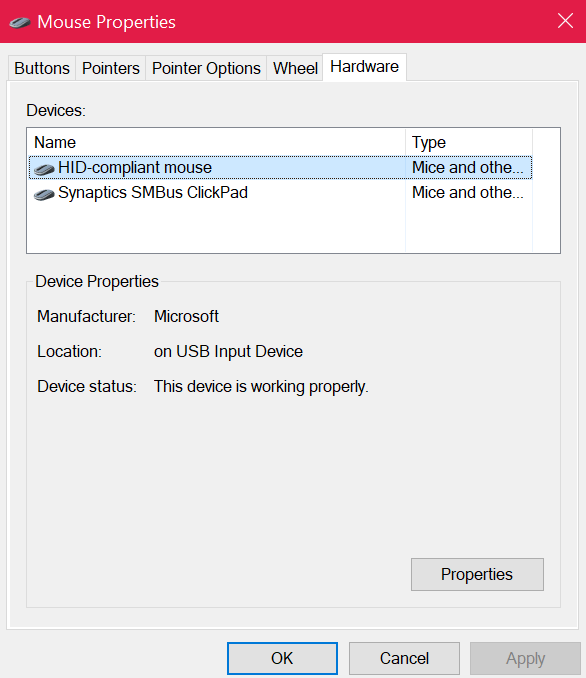Click the Type cell of Synaptics ClickPad
This screenshot has width=586, height=678.
point(468,192)
